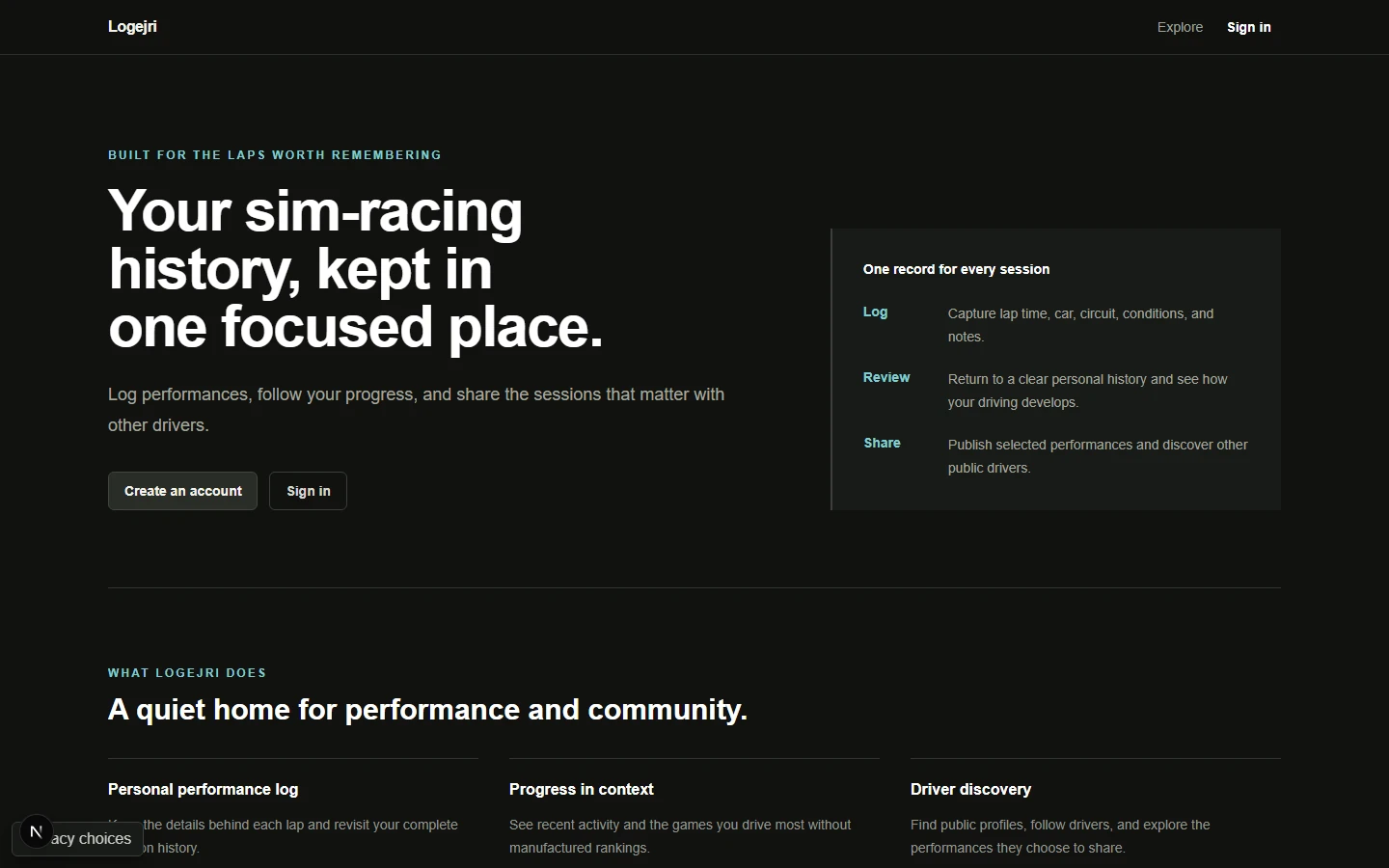Click the "Log performances, follow your progress" paragraph
1389x868 pixels.
coord(416,410)
